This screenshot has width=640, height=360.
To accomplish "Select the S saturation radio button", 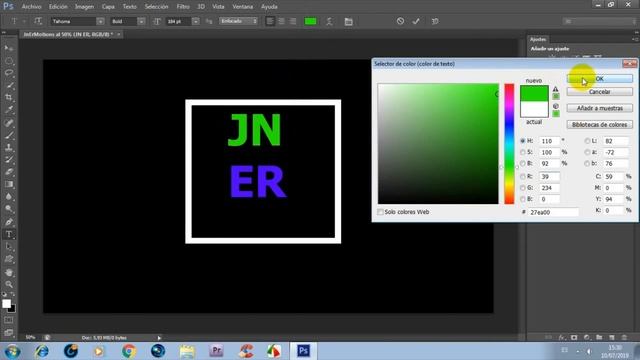I will pos(523,152).
